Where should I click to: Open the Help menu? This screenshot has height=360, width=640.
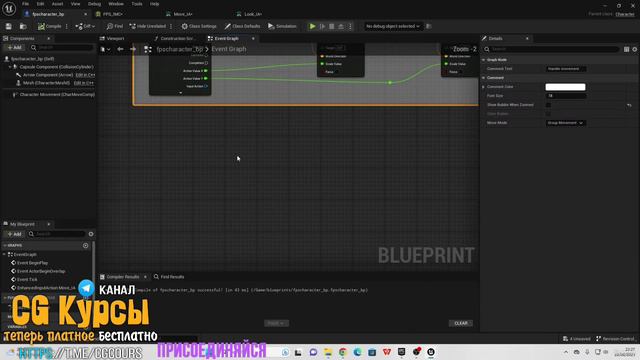[x=154, y=4]
